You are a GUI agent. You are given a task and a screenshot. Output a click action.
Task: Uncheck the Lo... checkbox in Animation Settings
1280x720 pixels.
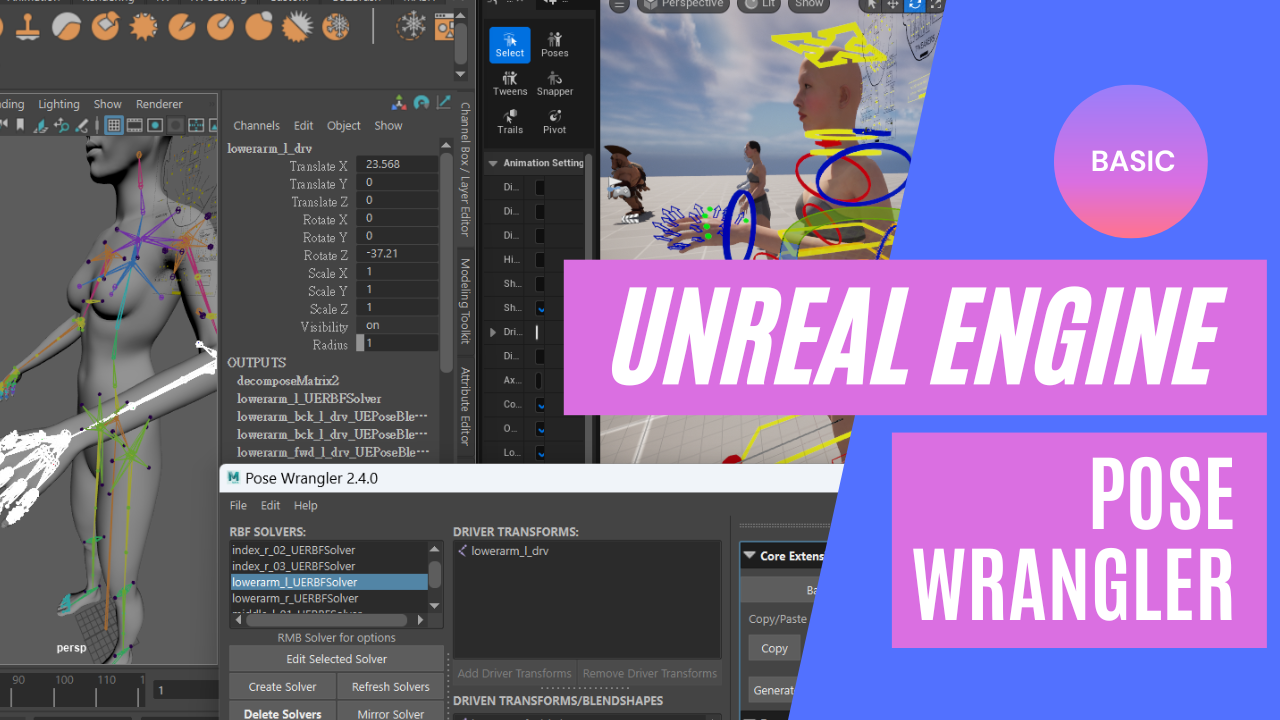tap(540, 453)
